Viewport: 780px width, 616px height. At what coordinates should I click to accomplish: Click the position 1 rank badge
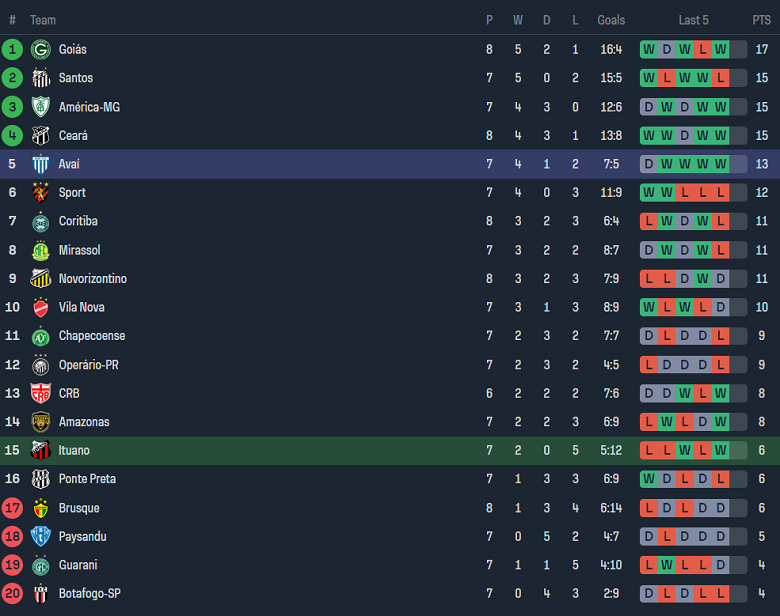tap(12, 49)
